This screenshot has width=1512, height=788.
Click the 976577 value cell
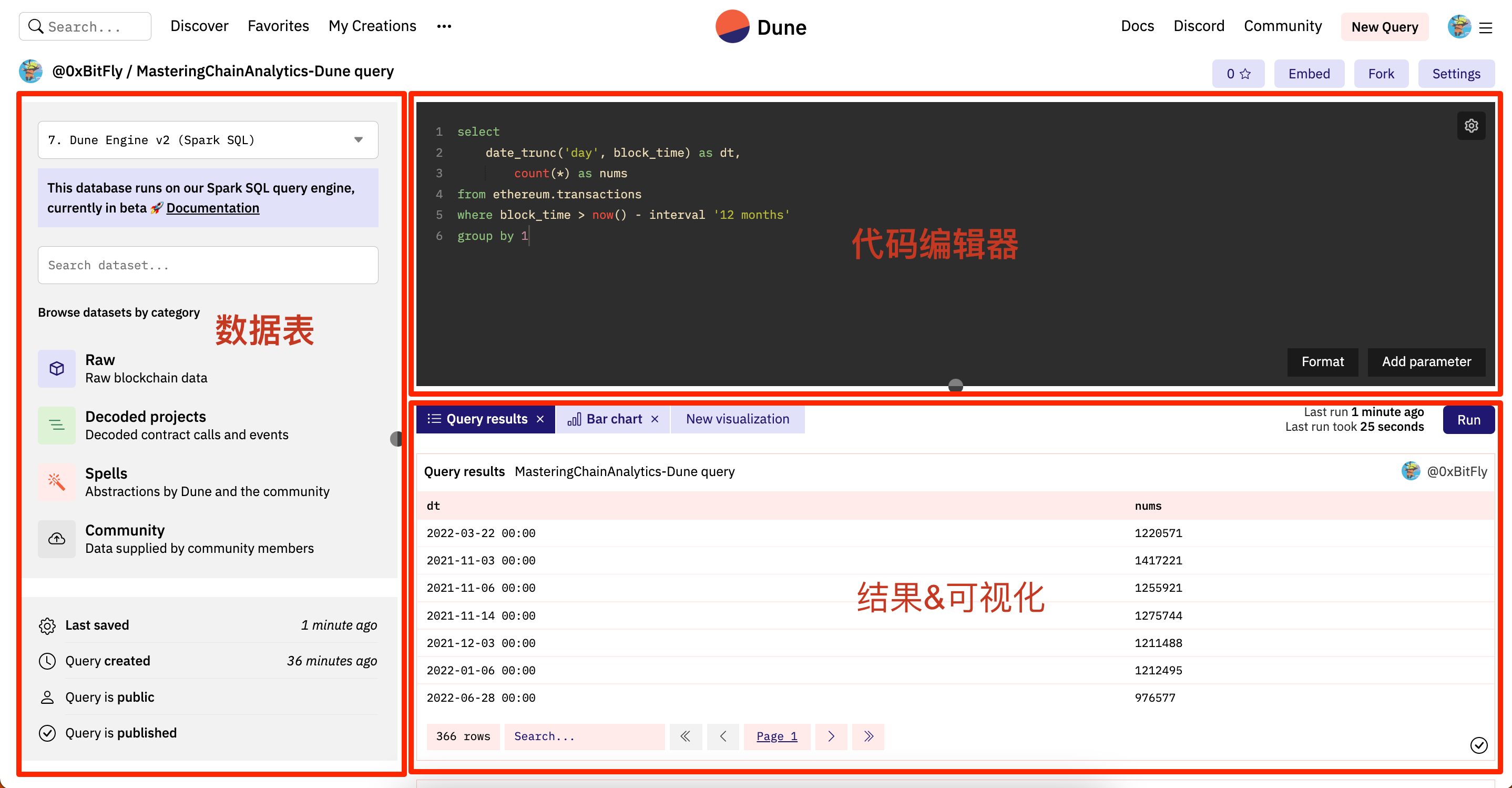(x=1155, y=698)
